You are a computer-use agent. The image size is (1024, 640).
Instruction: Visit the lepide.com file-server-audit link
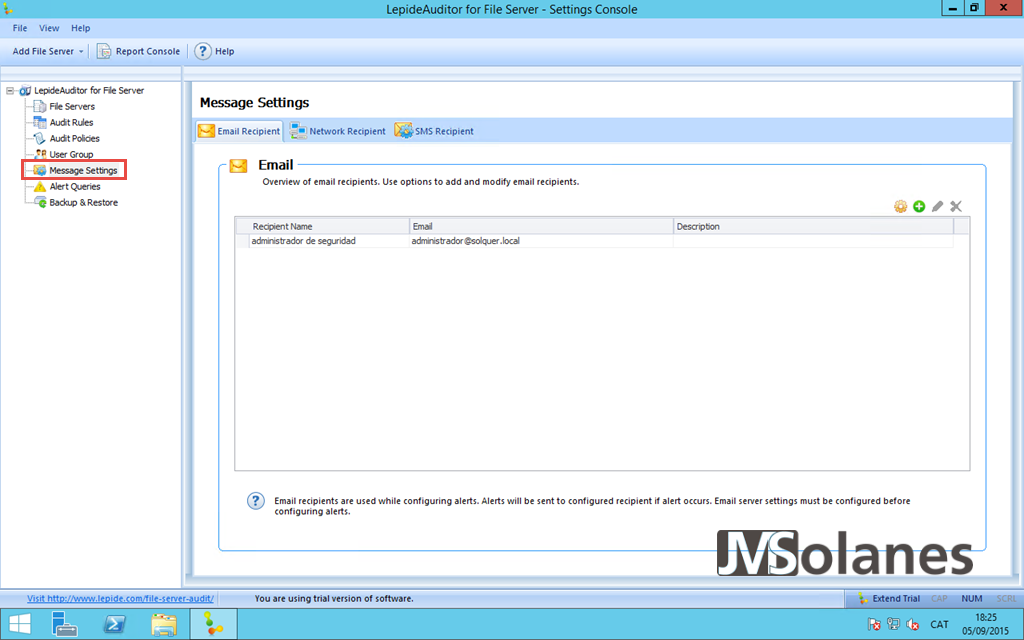(x=120, y=598)
